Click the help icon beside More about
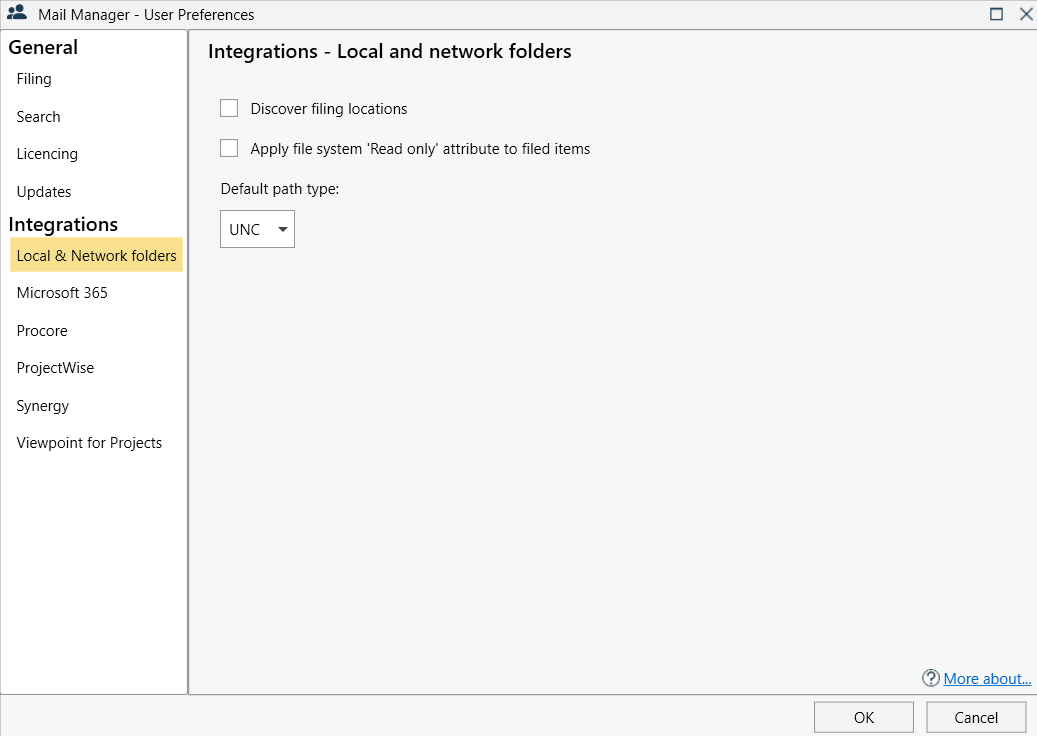 929,678
